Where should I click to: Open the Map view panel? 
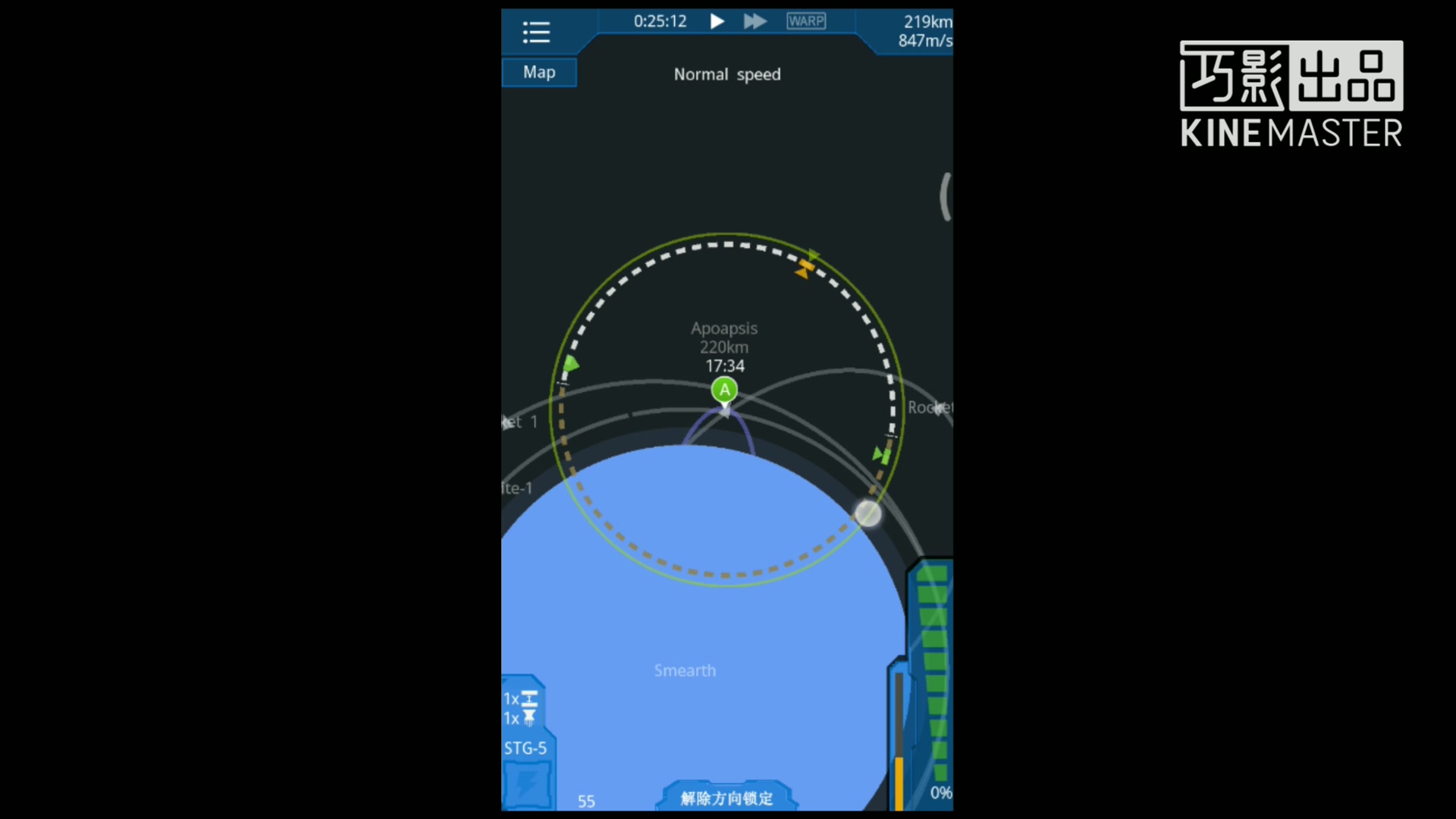[538, 71]
